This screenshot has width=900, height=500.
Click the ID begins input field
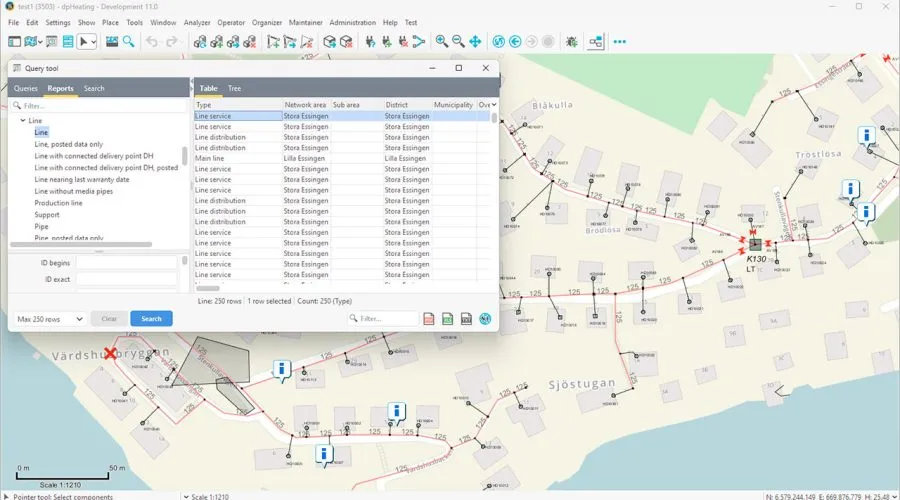point(125,262)
